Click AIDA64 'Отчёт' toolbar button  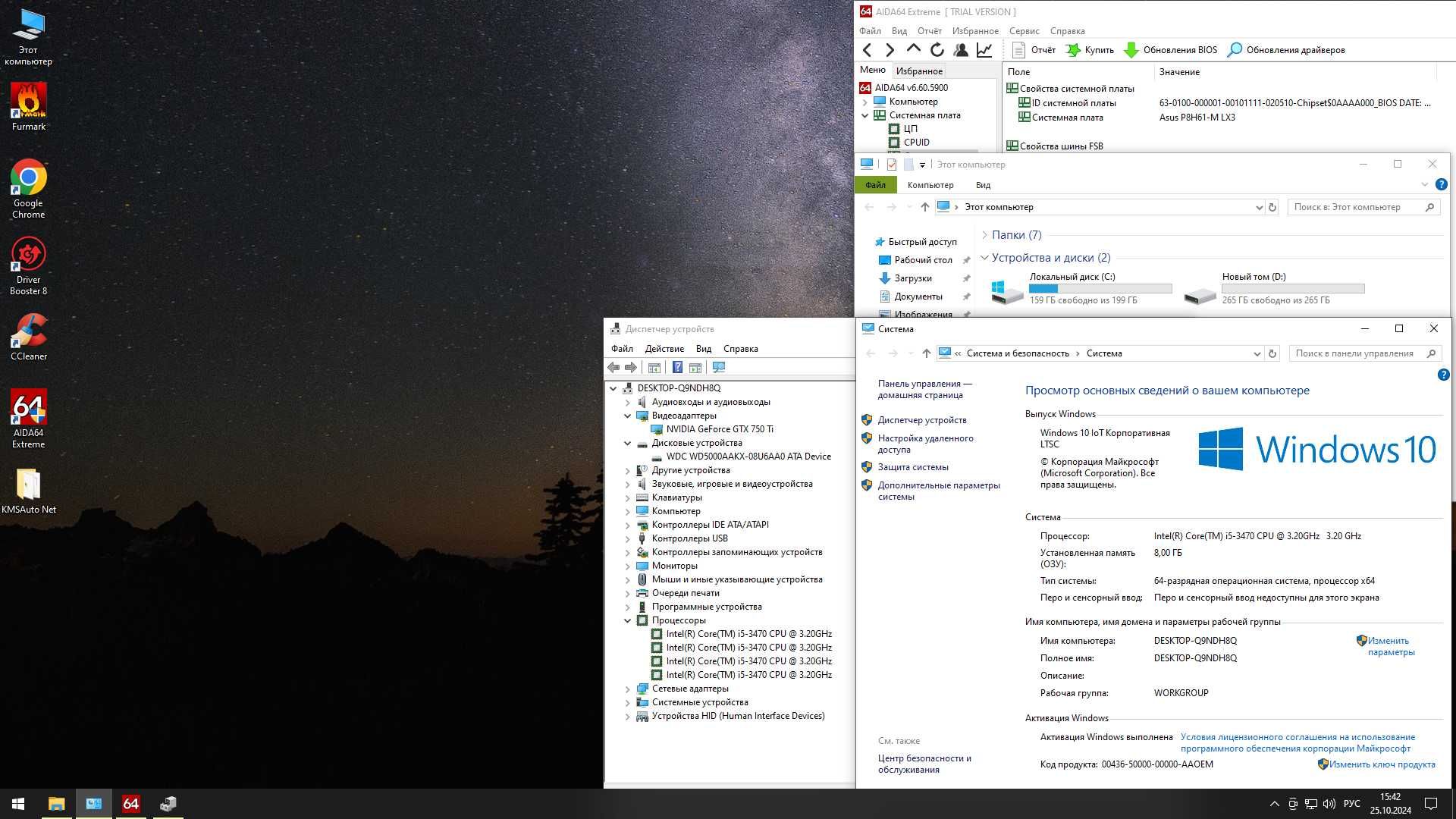click(x=1034, y=50)
